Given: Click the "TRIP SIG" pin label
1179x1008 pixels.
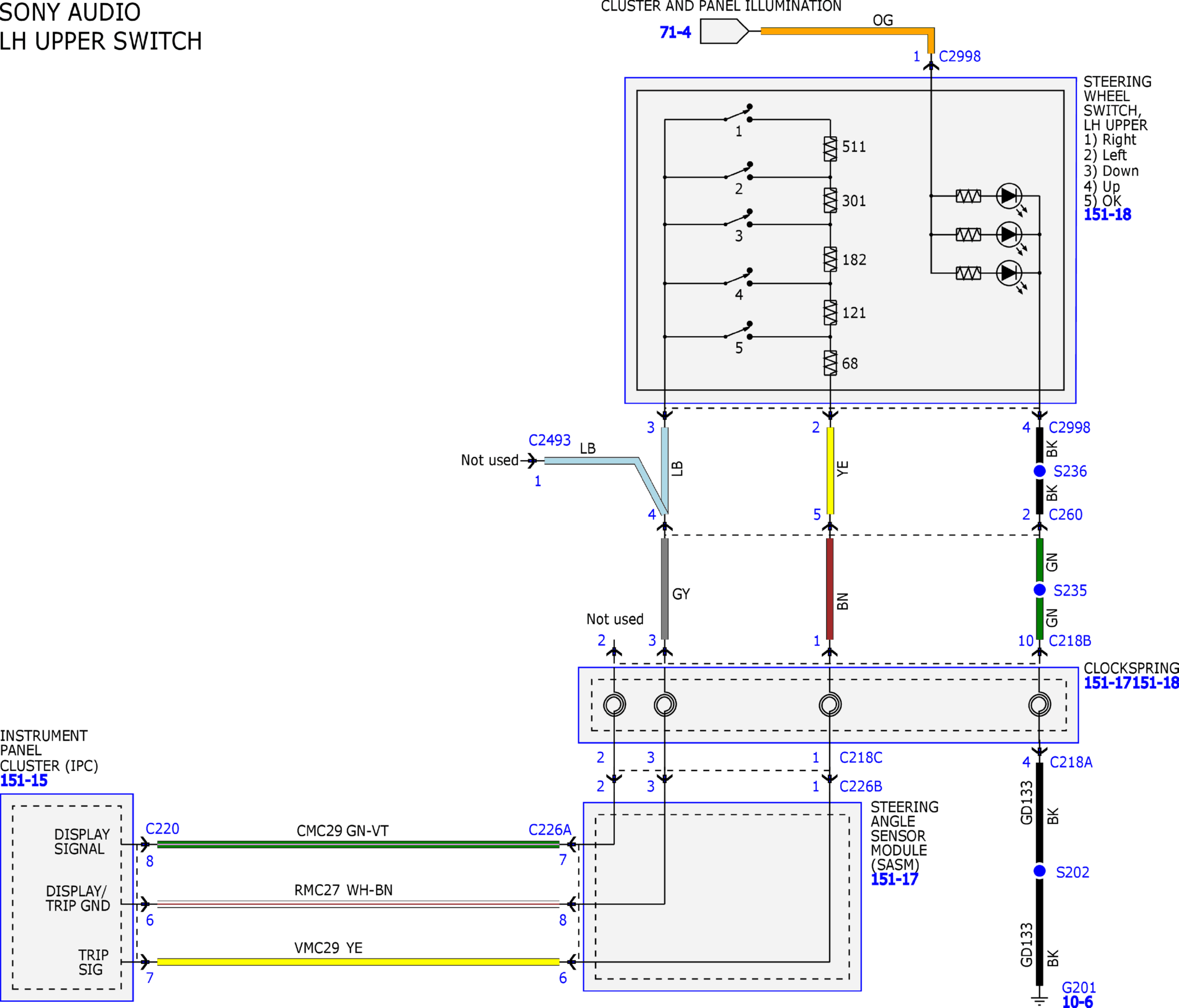Looking at the screenshot, I should click(93, 963).
